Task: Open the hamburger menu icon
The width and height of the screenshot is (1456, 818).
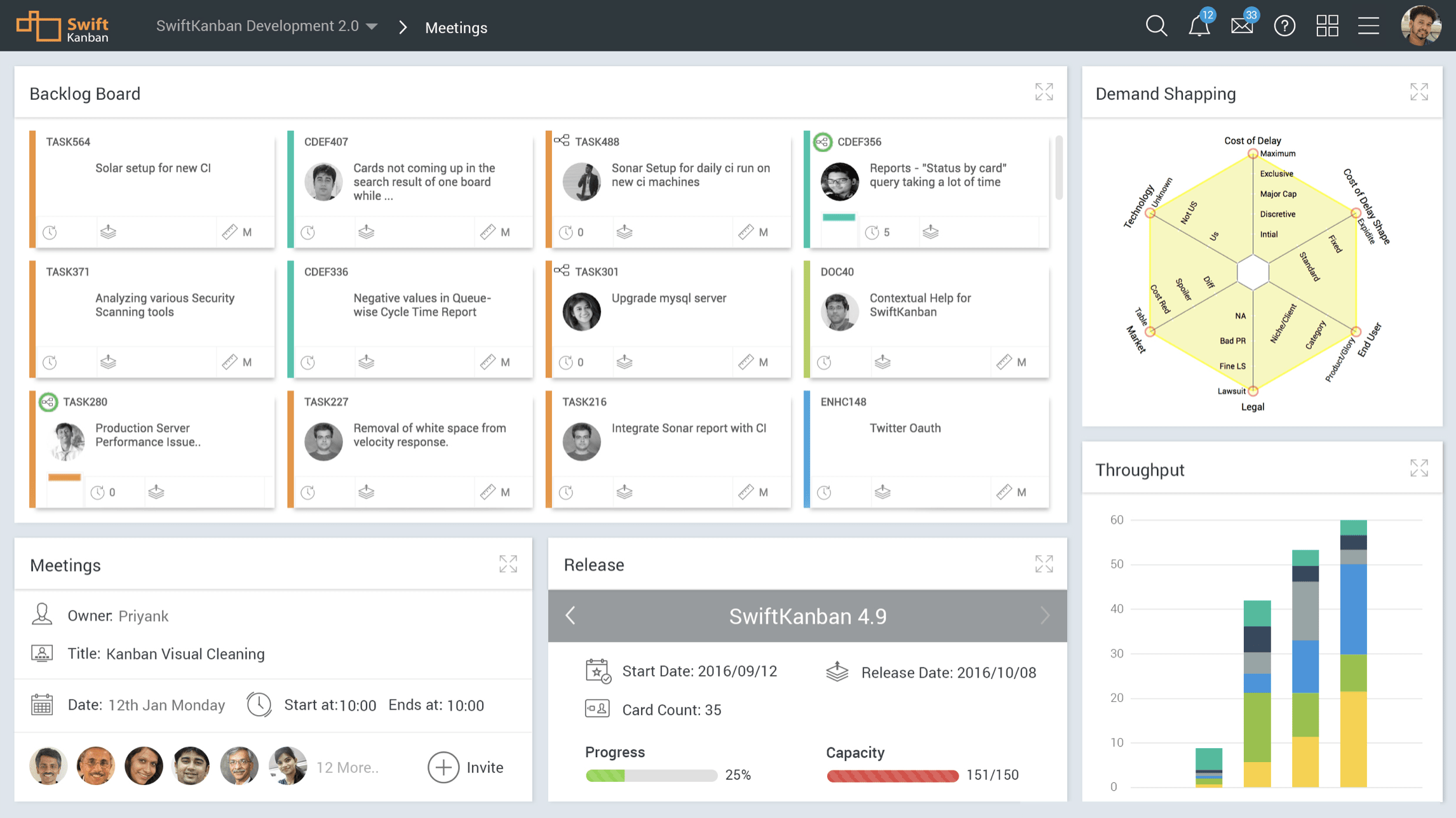Action: click(1369, 26)
